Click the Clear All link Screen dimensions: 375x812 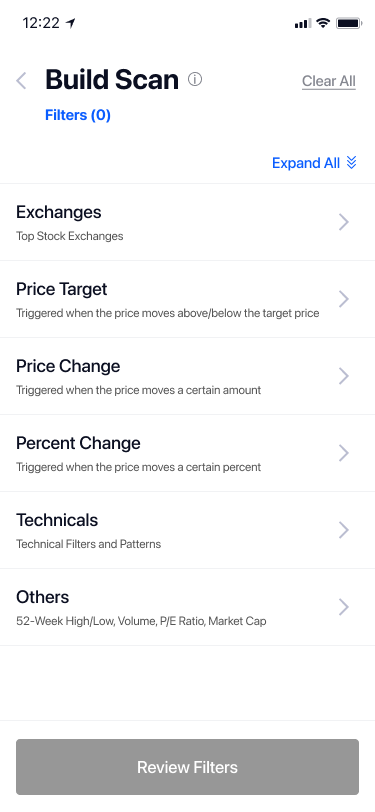329,81
